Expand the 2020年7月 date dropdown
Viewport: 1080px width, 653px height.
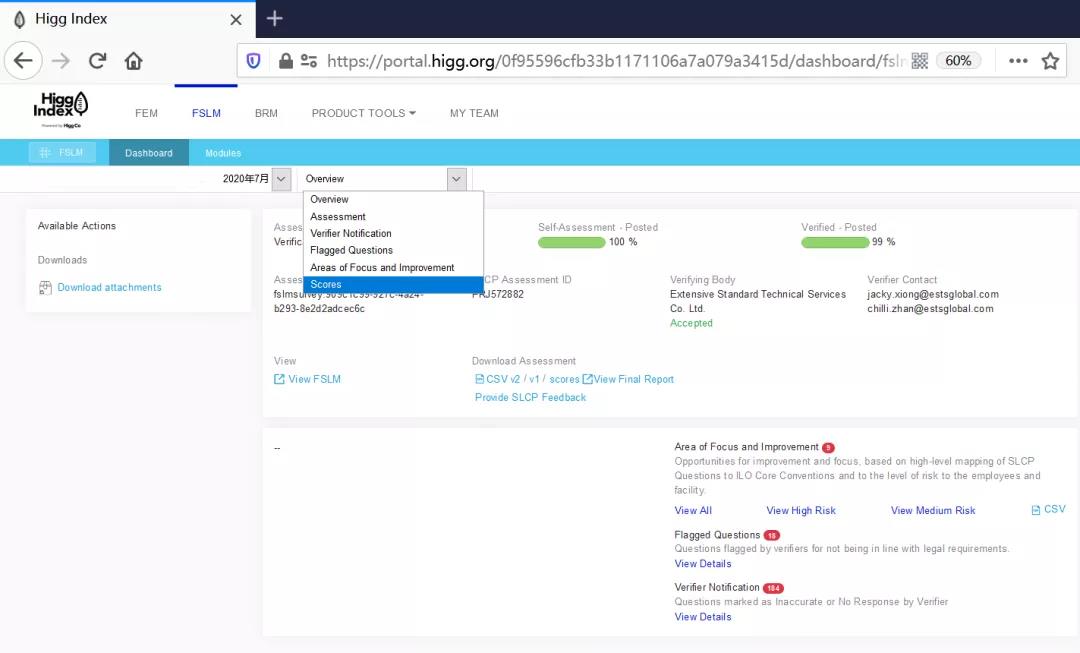pos(281,179)
